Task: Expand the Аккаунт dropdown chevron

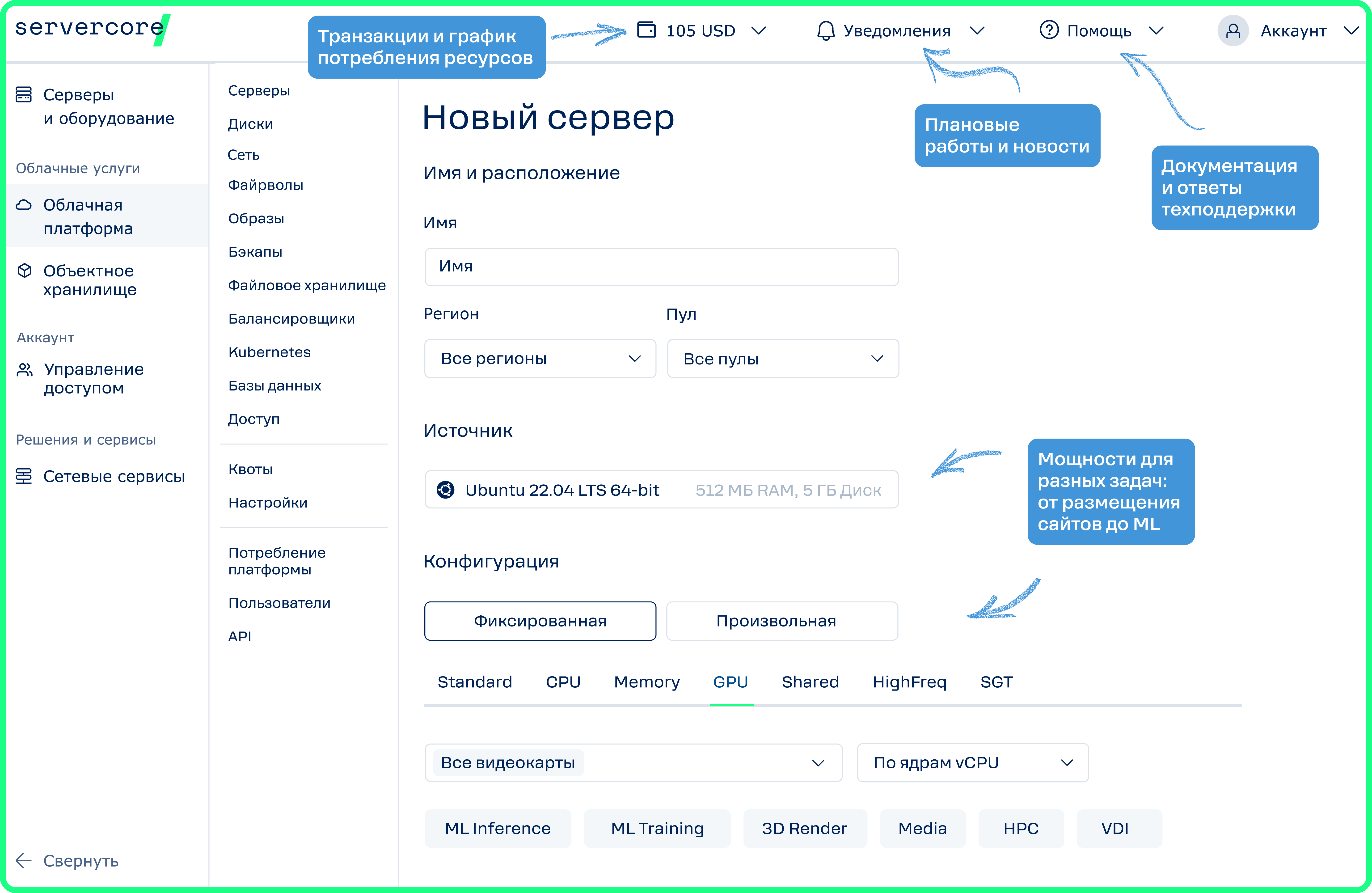Action: tap(1351, 30)
